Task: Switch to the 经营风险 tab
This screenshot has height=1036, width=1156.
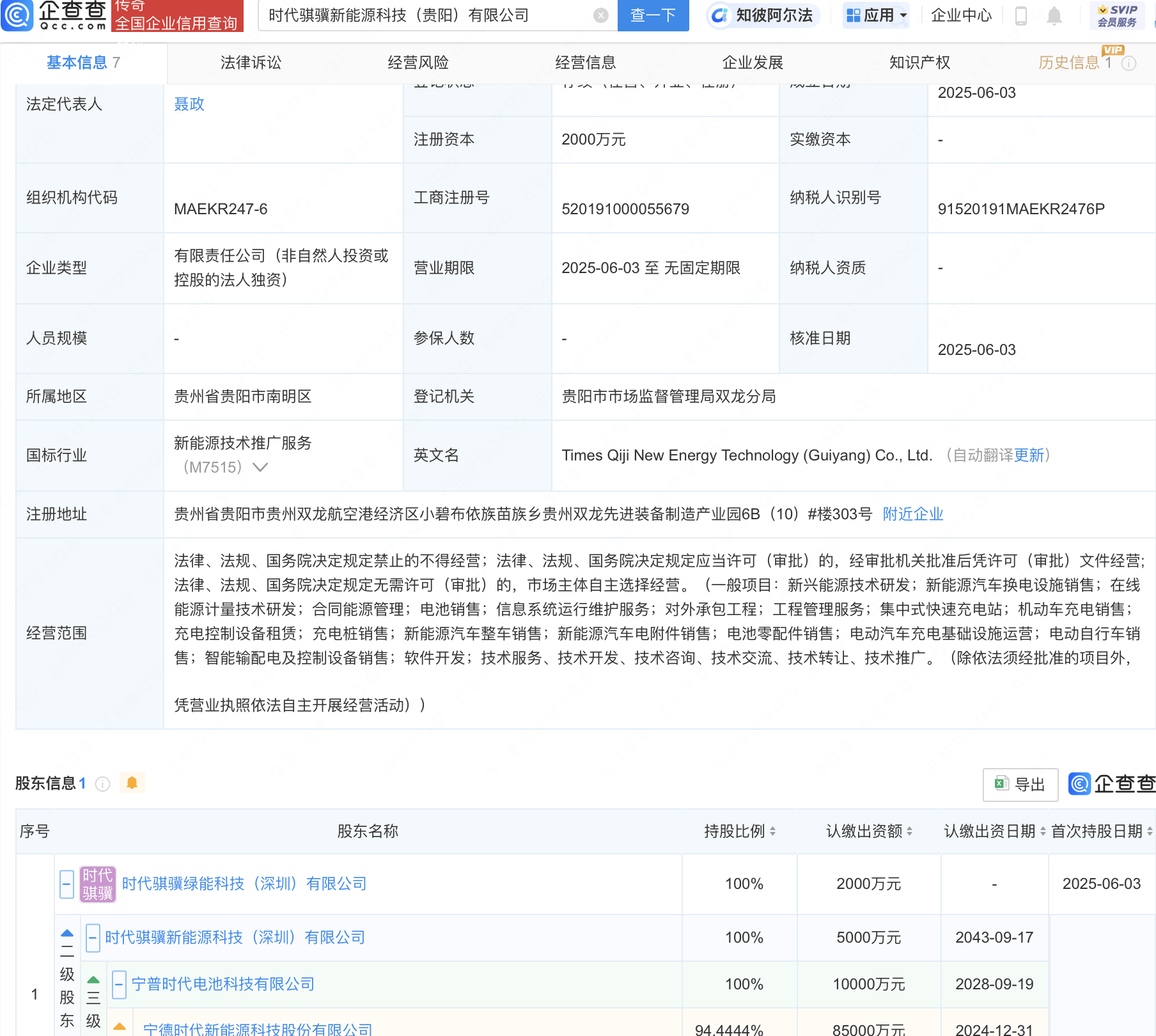Action: (418, 63)
